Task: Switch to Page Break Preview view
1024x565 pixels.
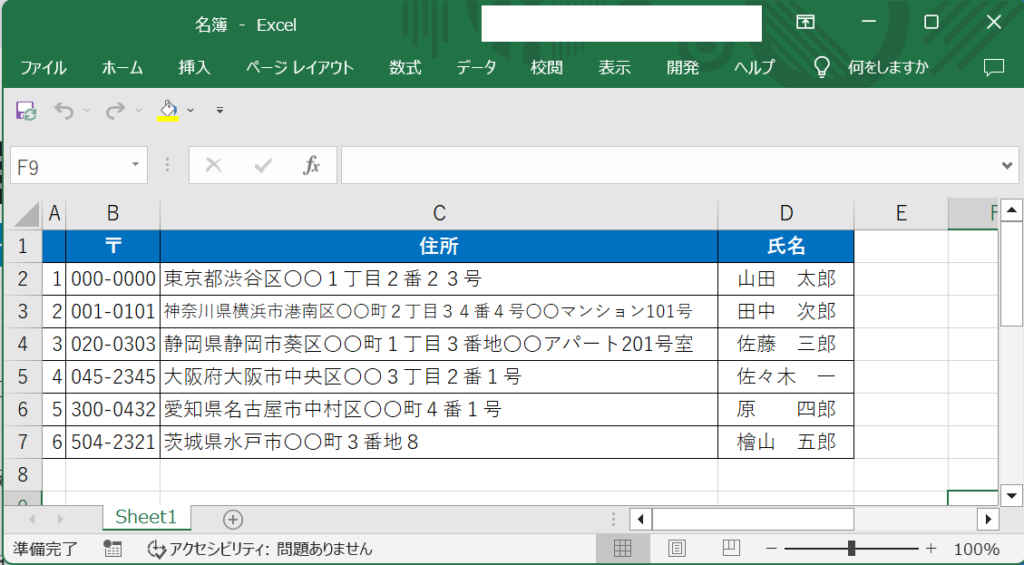Action: (731, 548)
